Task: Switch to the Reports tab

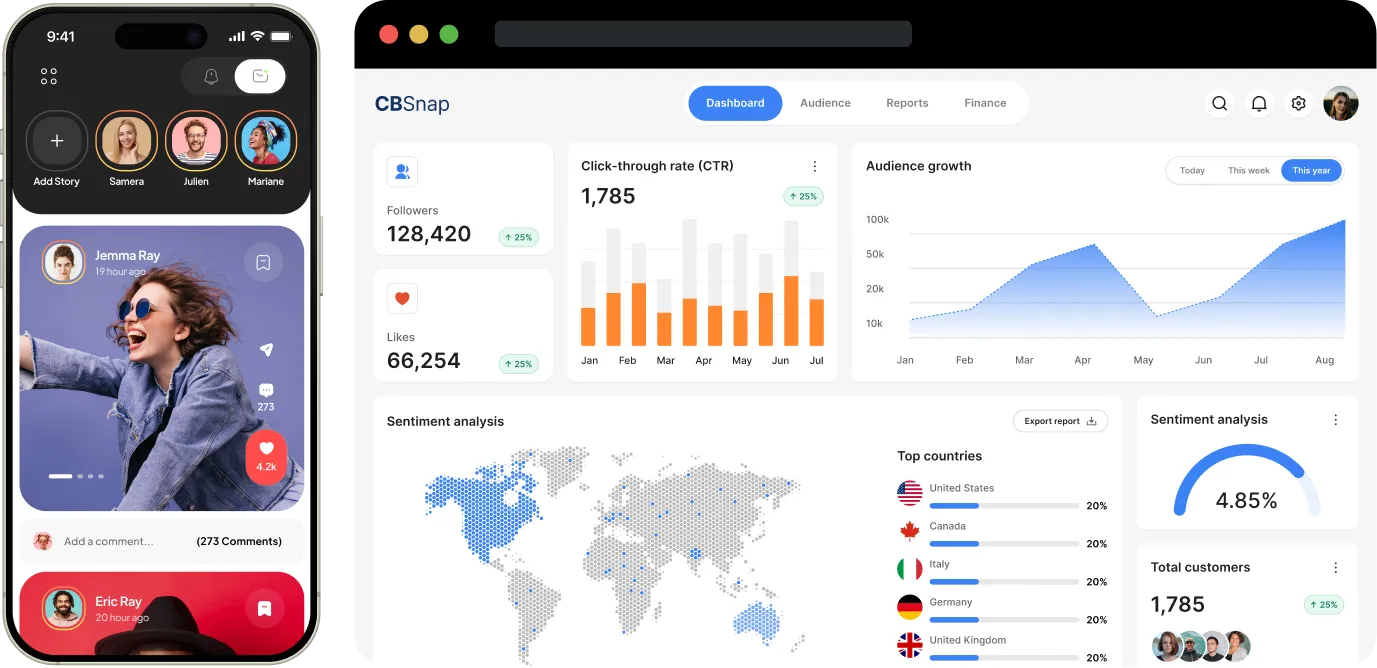Action: (907, 103)
